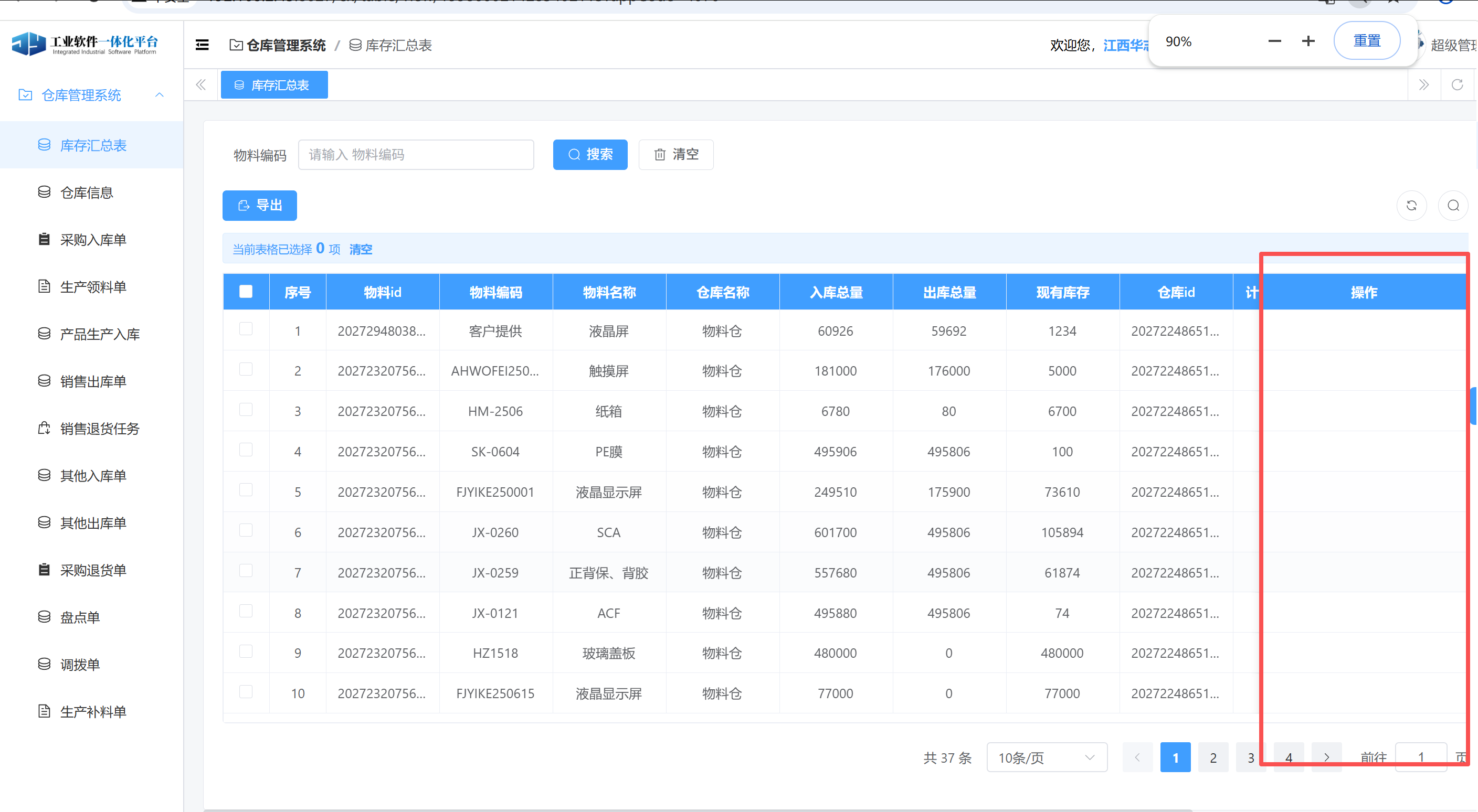Open the 10条/页 page size dropdown
The image size is (1478, 812).
click(1046, 757)
